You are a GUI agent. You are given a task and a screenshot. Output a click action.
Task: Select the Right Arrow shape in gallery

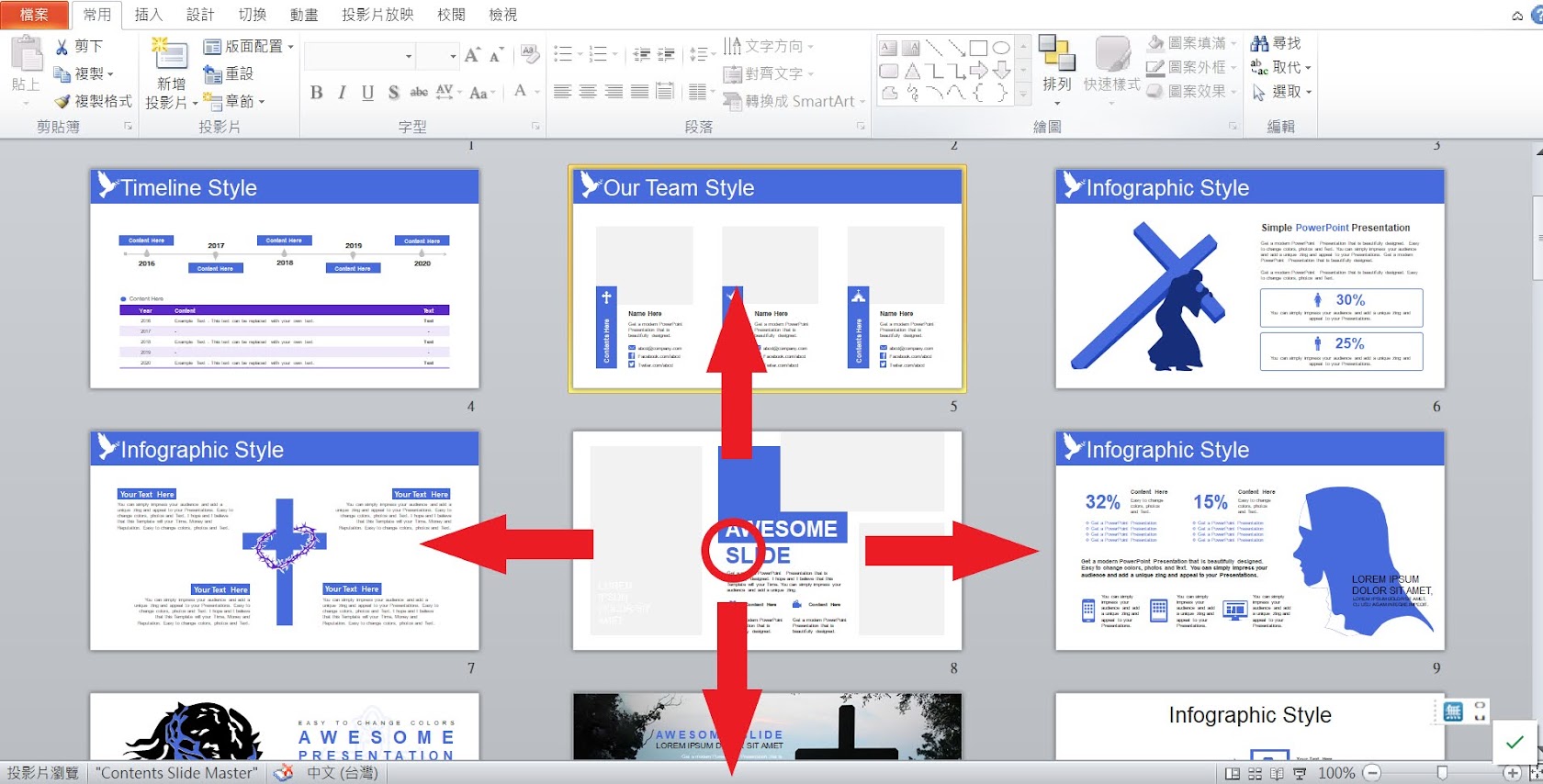(x=978, y=70)
